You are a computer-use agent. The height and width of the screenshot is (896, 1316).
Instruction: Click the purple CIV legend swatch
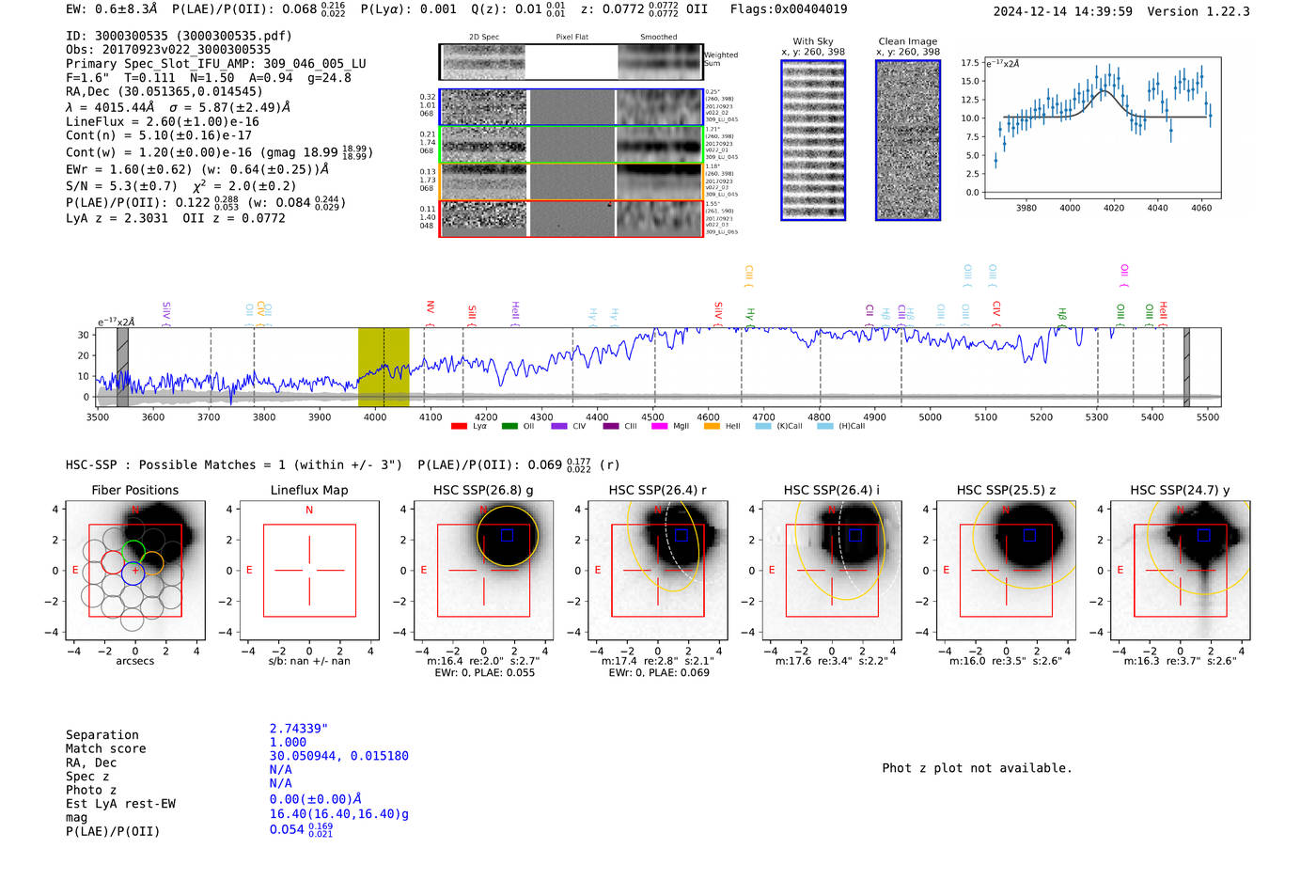coord(559,426)
